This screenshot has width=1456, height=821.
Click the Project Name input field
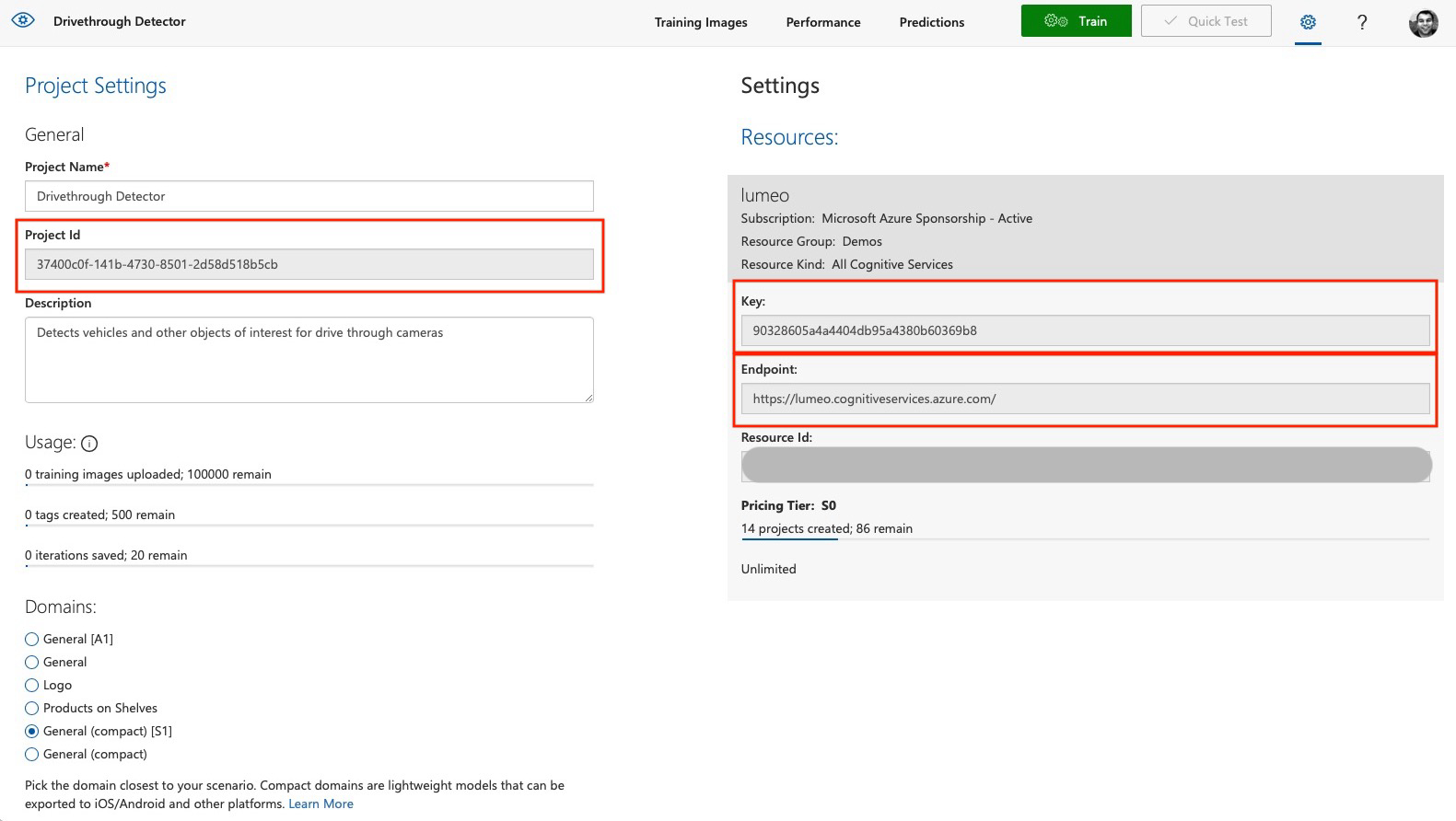pyautogui.click(x=309, y=196)
